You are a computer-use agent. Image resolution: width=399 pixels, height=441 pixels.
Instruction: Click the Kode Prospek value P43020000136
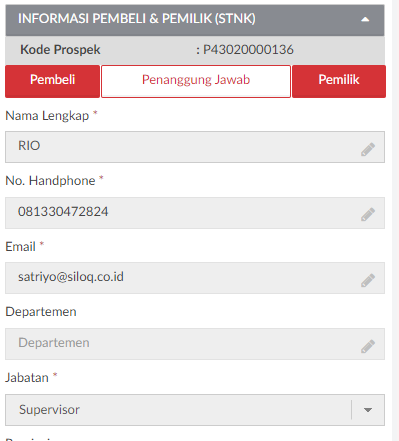248,50
